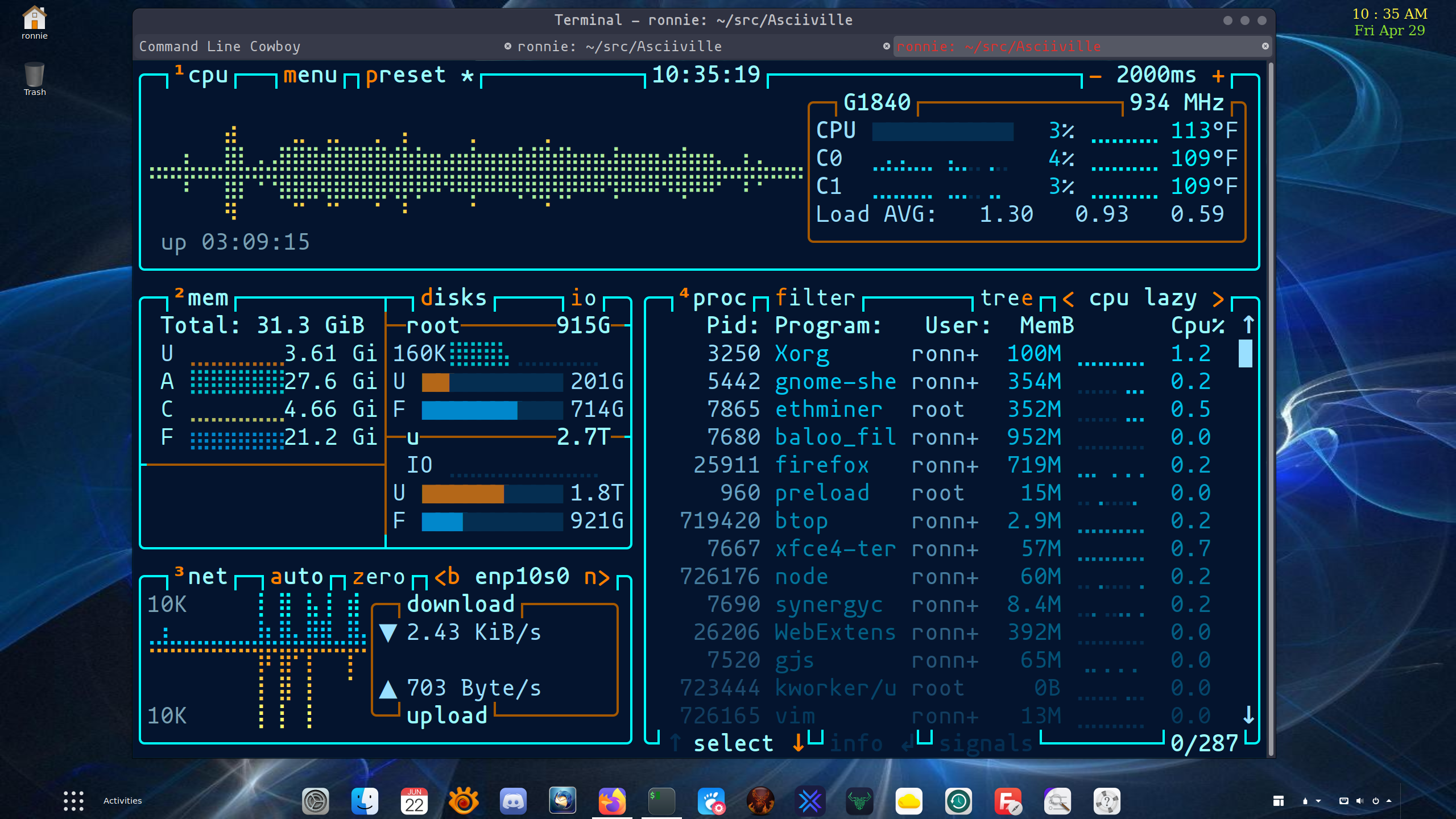Select next sorting with right arrow
Image resolution: width=1456 pixels, height=819 pixels.
pos(1218,298)
